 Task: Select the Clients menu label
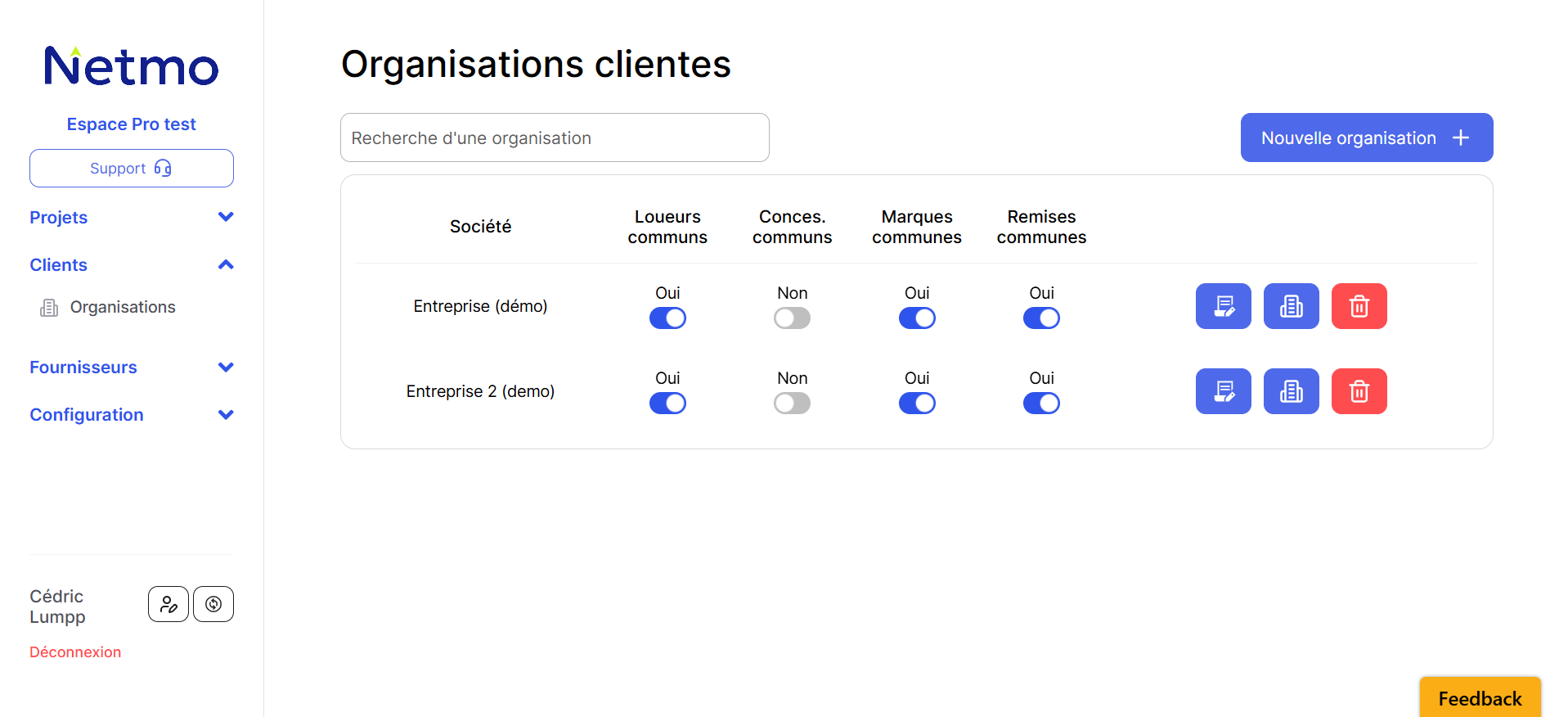(x=58, y=265)
